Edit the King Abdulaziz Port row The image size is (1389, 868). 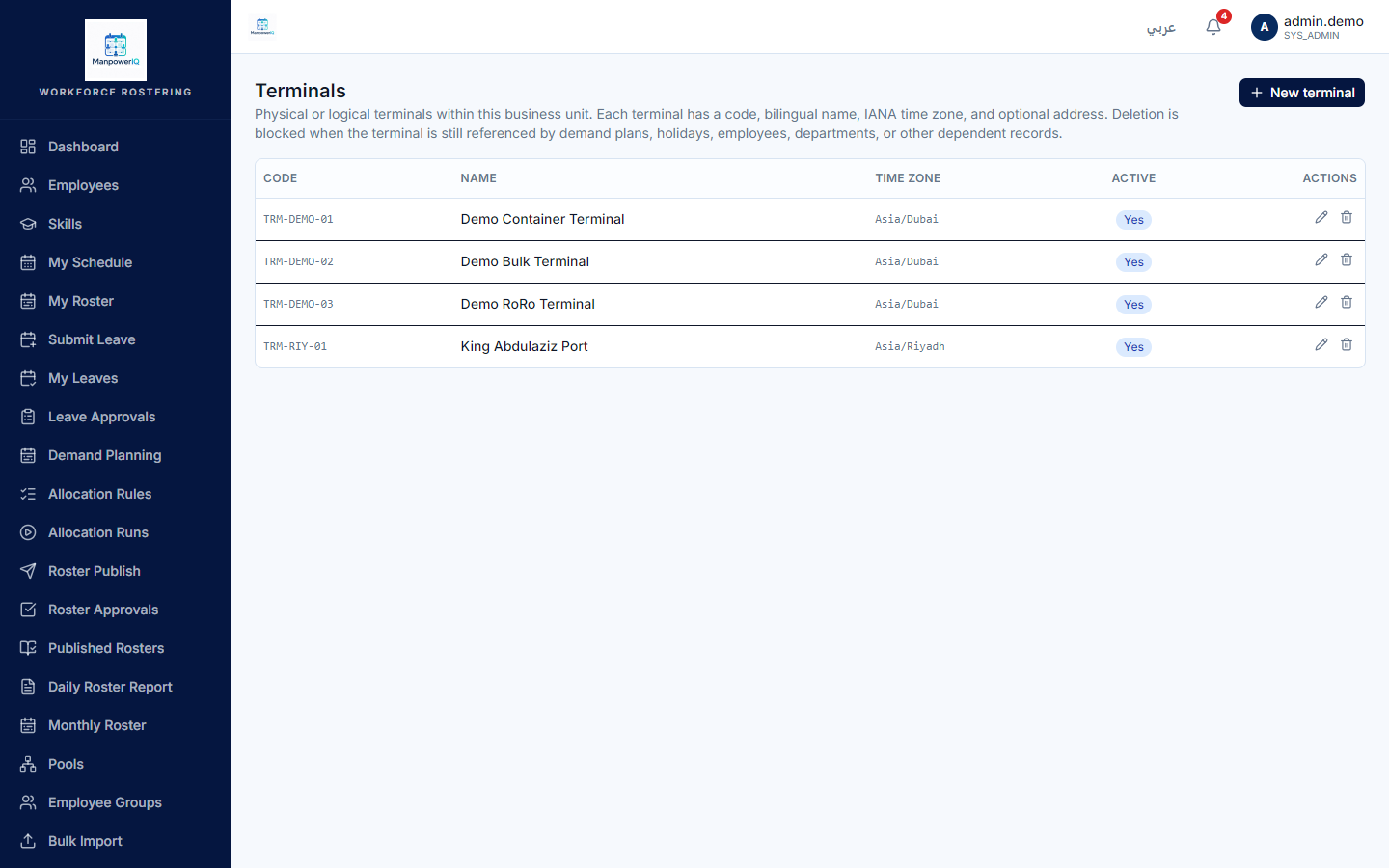tap(1321, 345)
